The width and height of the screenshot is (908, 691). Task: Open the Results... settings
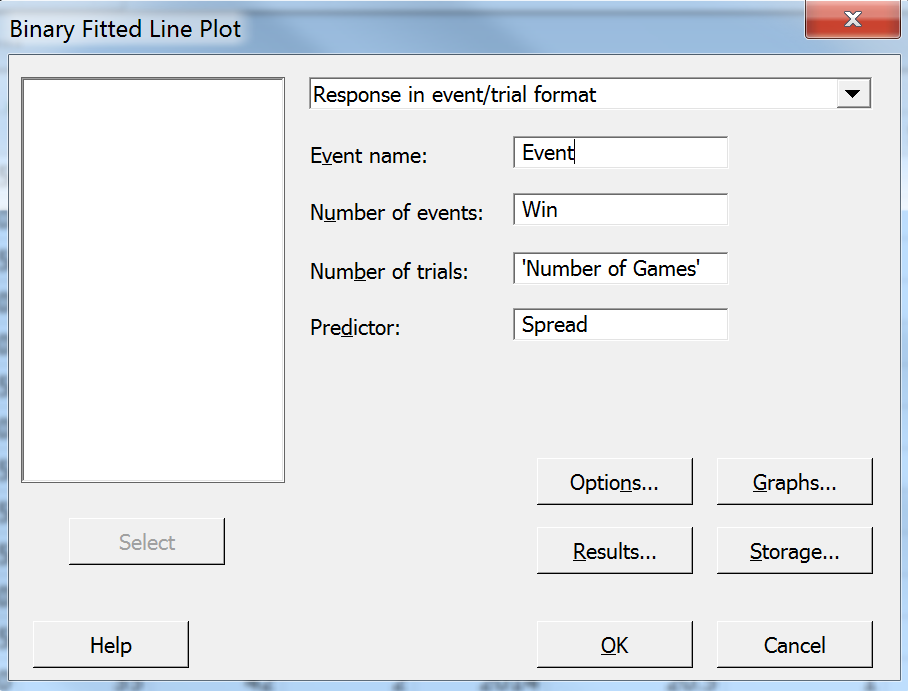click(x=614, y=551)
